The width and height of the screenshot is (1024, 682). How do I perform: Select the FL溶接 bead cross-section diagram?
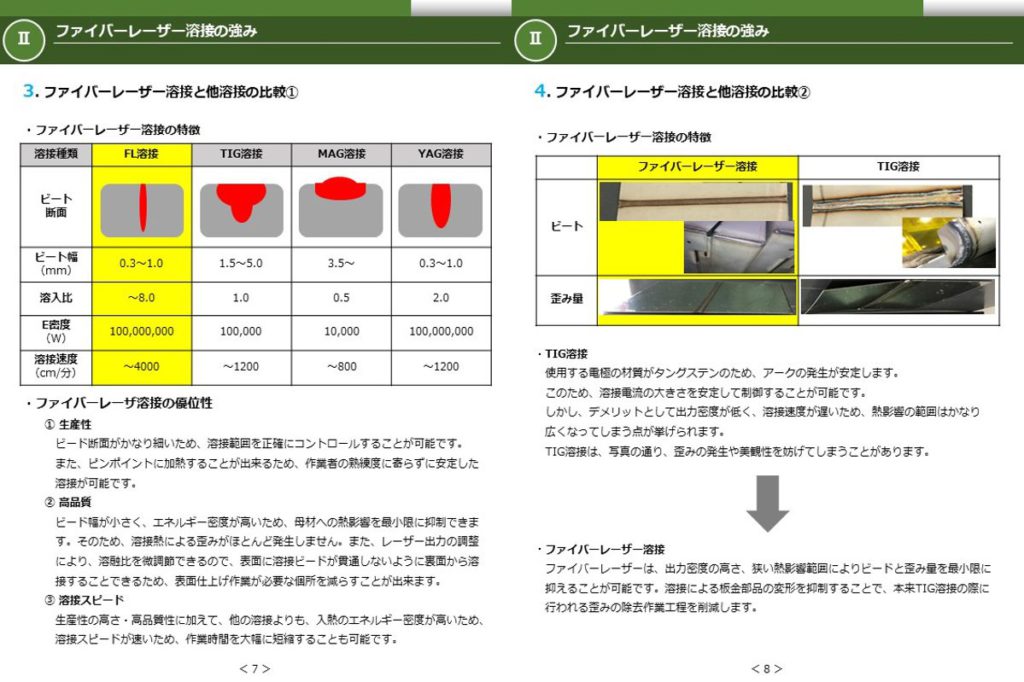[142, 207]
